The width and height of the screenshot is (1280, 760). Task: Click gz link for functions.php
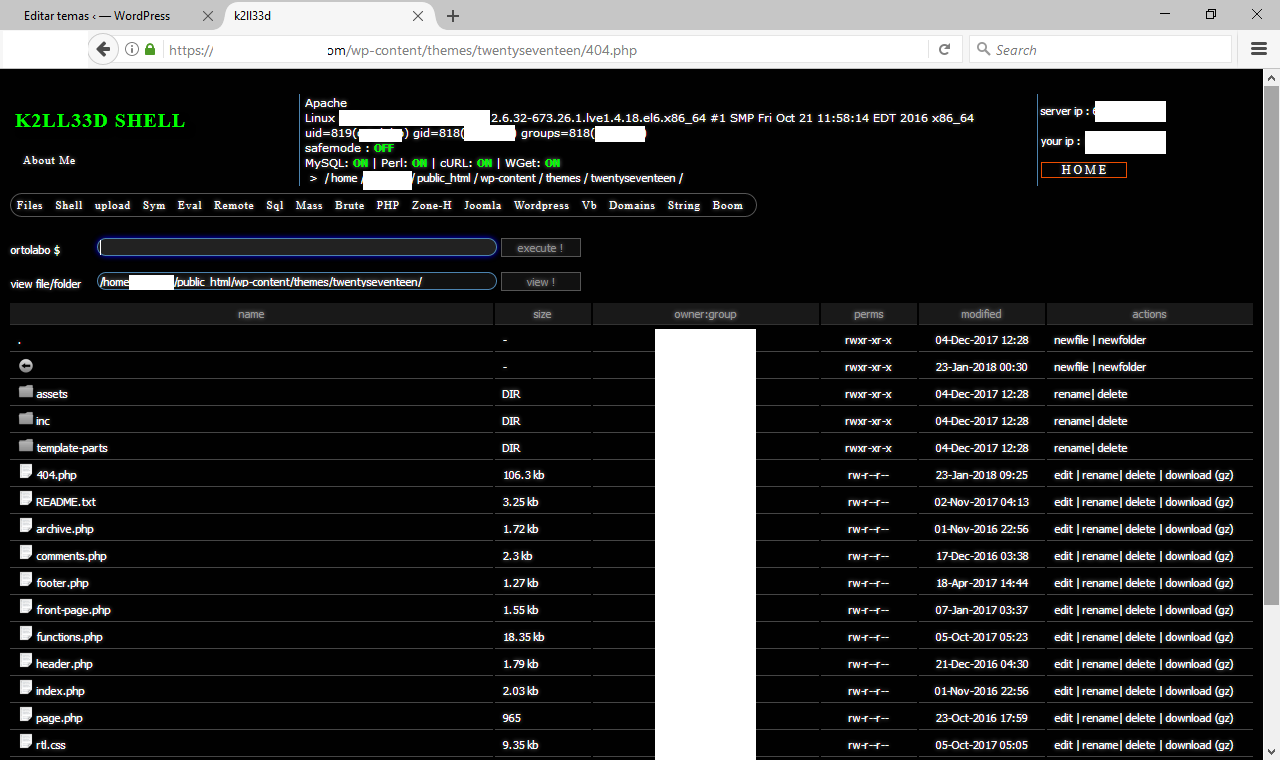point(1224,637)
